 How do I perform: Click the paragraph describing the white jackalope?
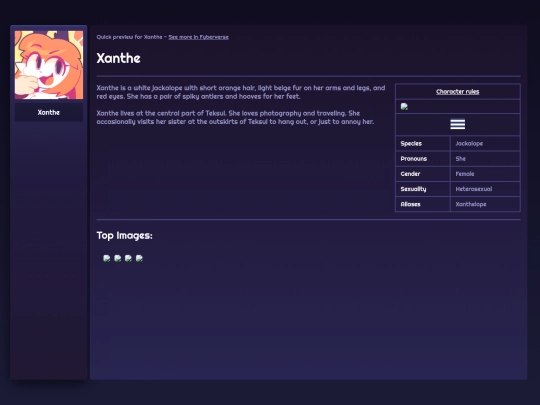point(241,92)
